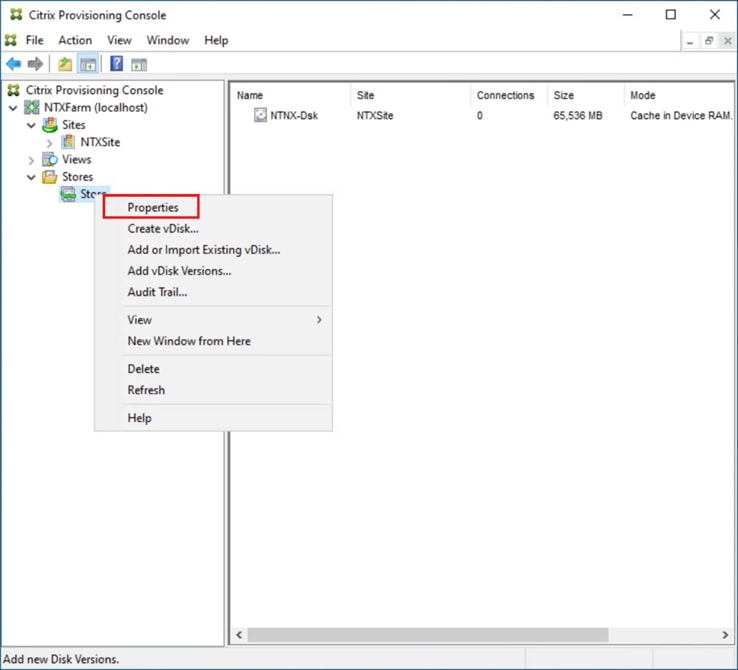Click the NTNX-Dsk vDisk icon
The width and height of the screenshot is (738, 670).
tap(260, 115)
